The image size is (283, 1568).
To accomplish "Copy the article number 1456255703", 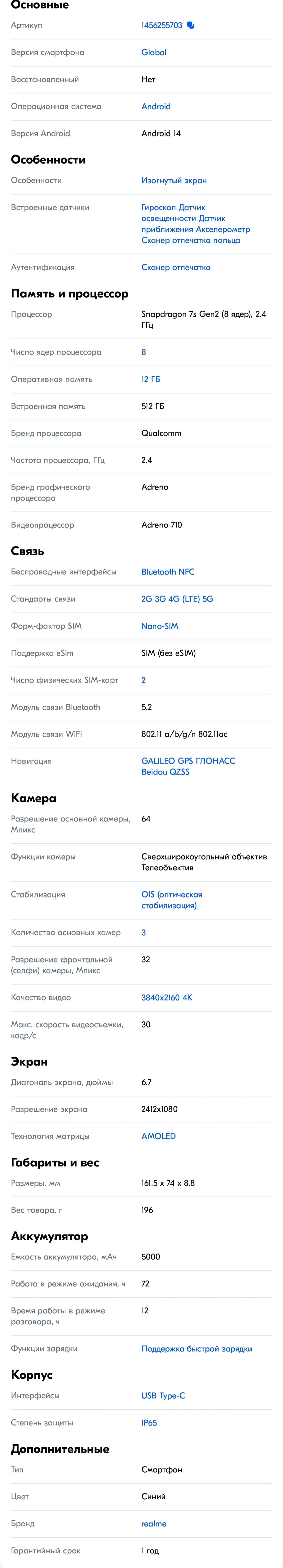I will coord(191,26).
